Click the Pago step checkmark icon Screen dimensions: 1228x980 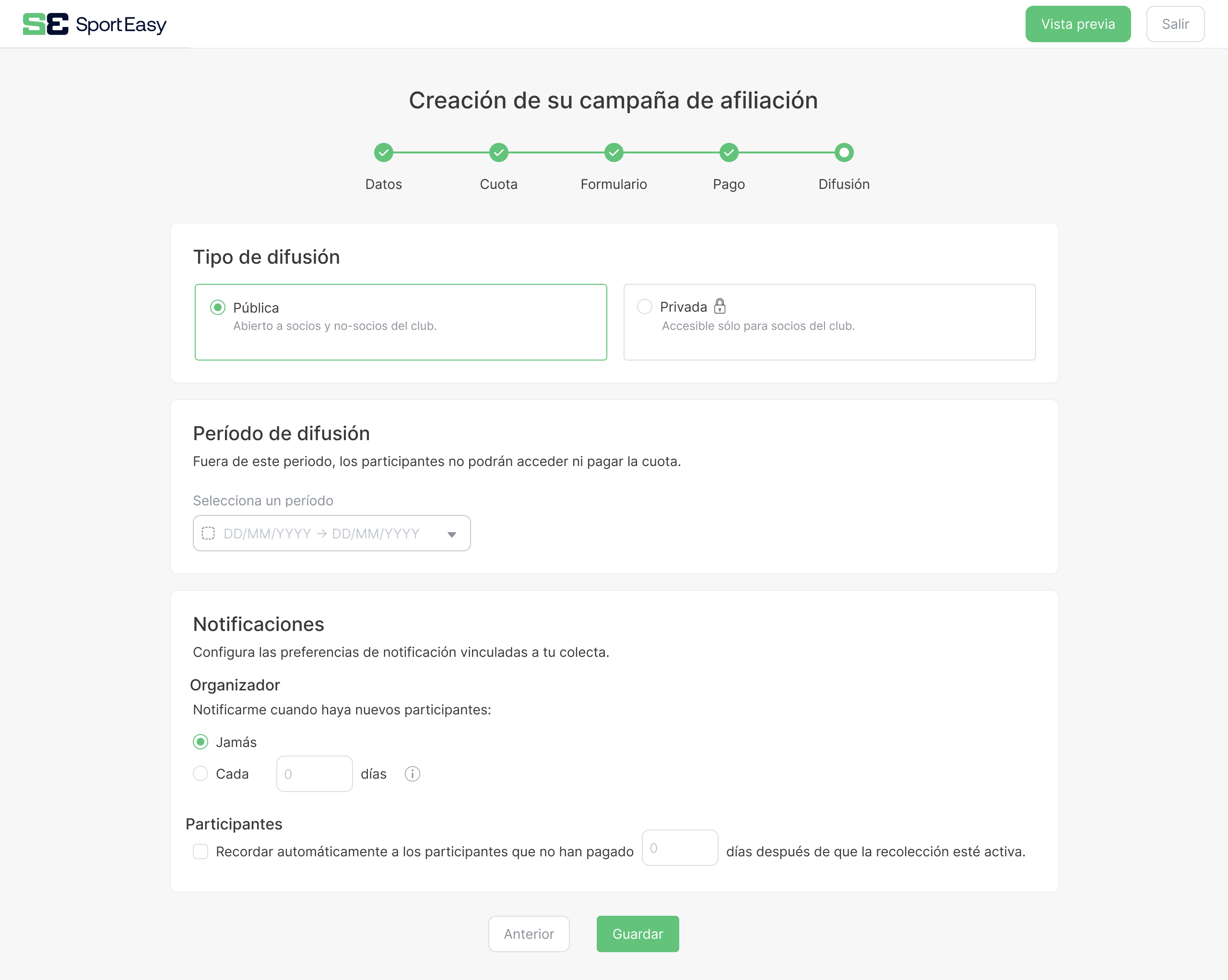tap(729, 152)
